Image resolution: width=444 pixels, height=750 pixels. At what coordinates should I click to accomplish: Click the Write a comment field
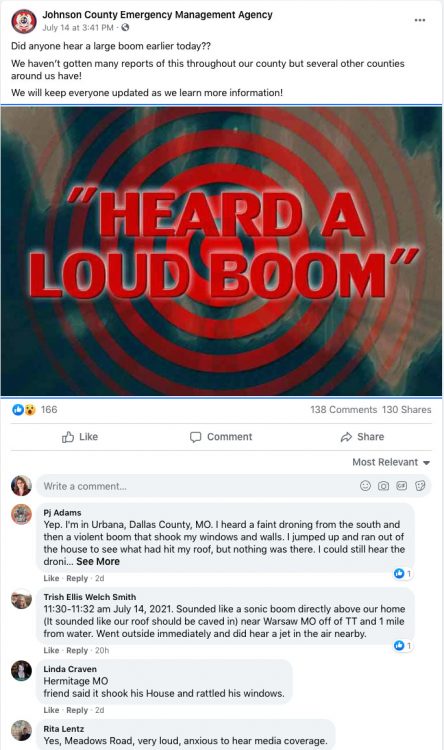(x=234, y=486)
